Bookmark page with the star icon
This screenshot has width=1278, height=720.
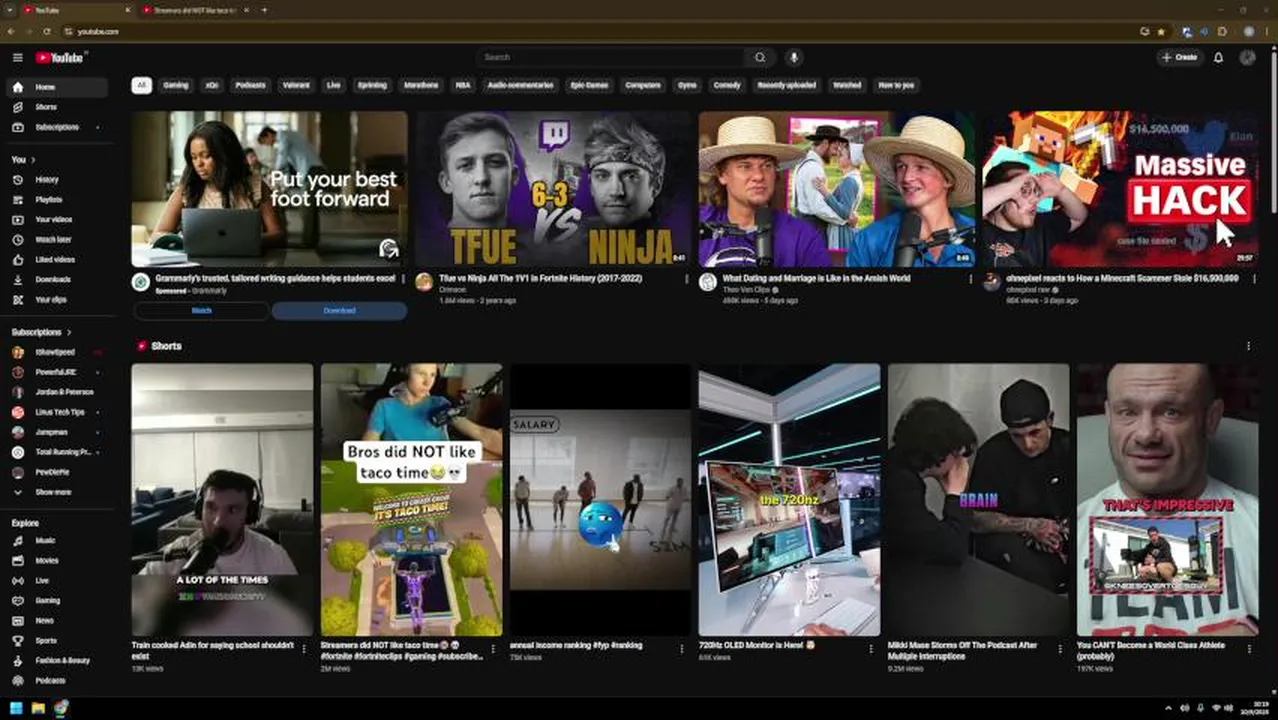[x=1161, y=31]
